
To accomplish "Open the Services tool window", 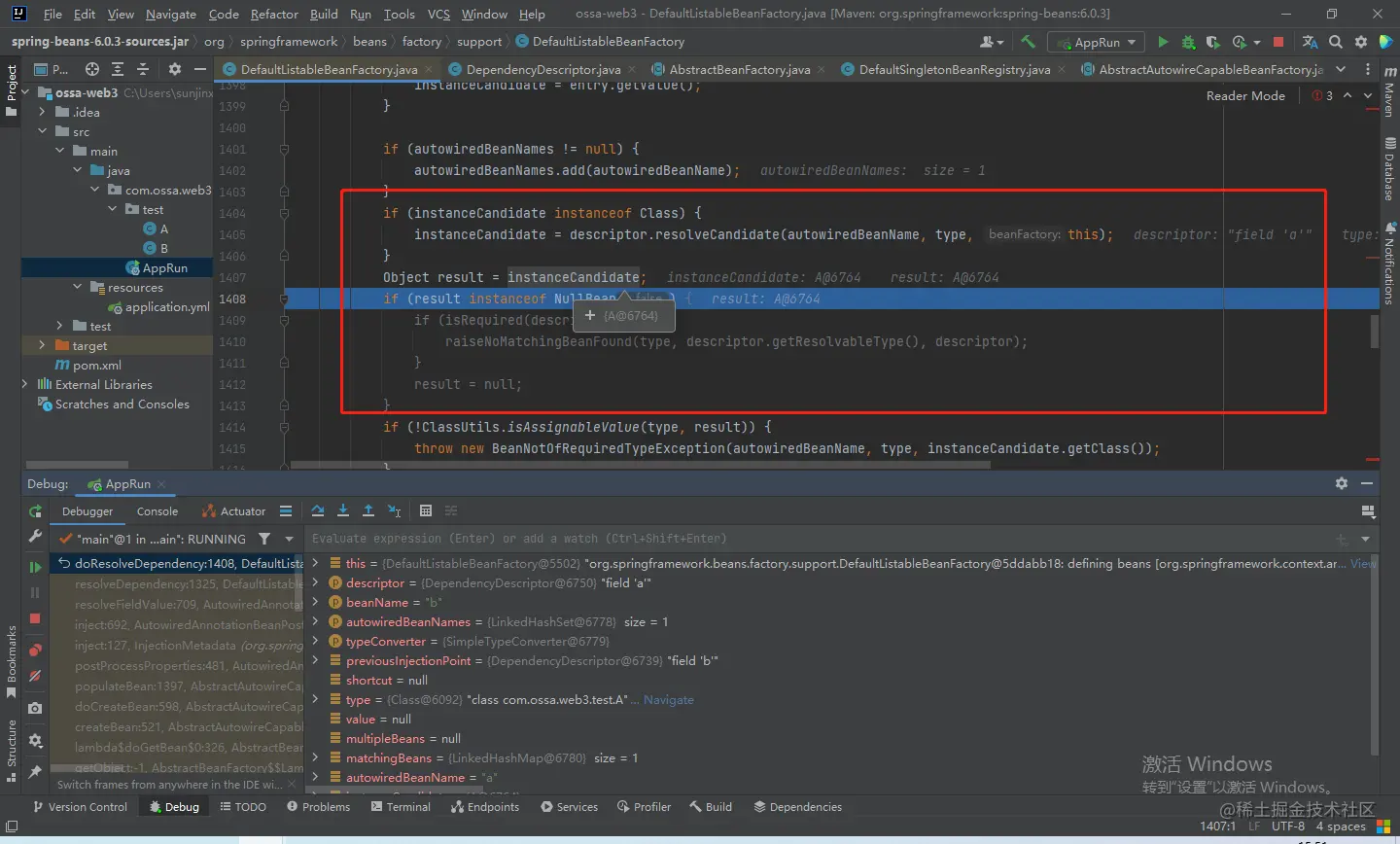I will (x=569, y=807).
